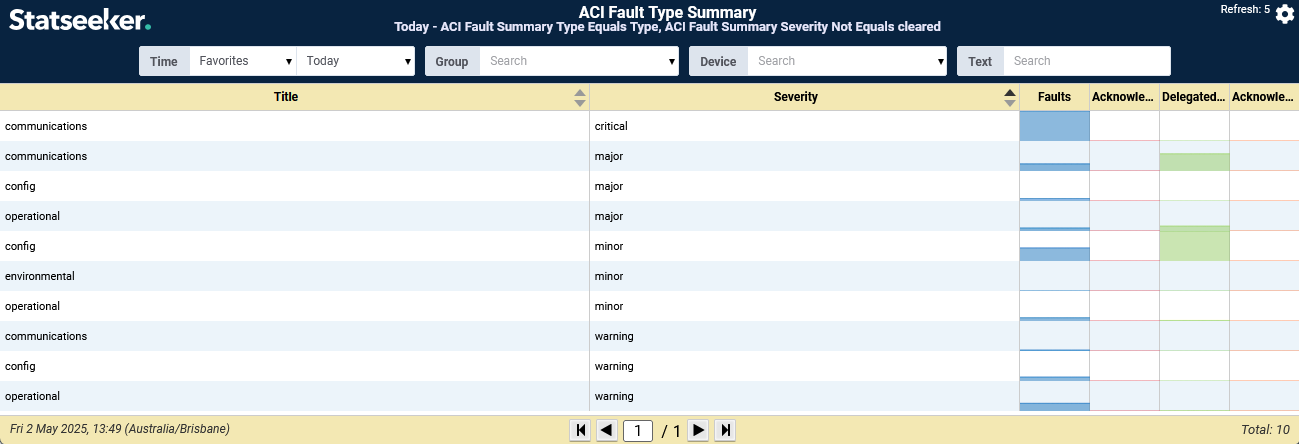Focus the Text search field
This screenshot has height=444, width=1299.
(1087, 61)
